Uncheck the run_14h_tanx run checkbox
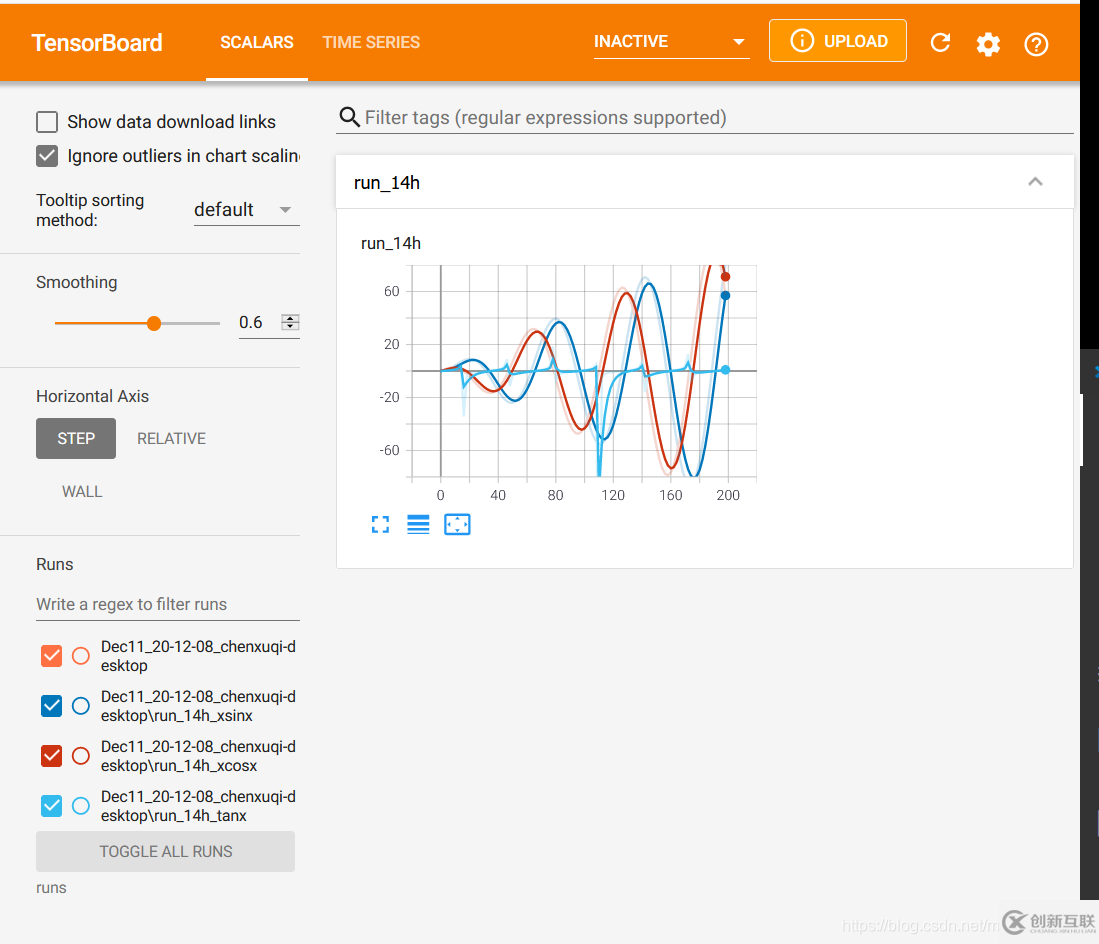 click(x=52, y=805)
